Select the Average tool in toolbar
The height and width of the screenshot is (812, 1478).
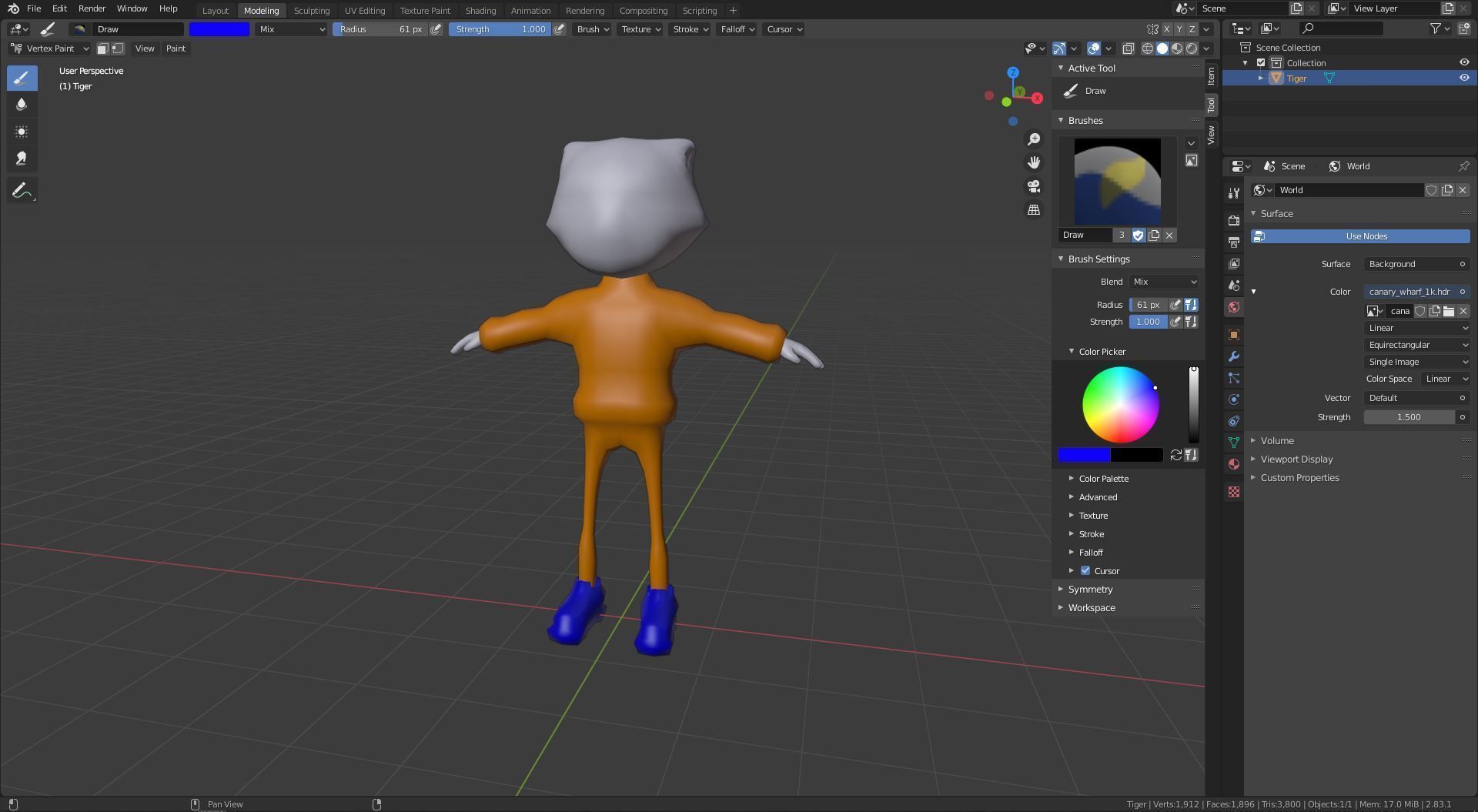point(22,132)
